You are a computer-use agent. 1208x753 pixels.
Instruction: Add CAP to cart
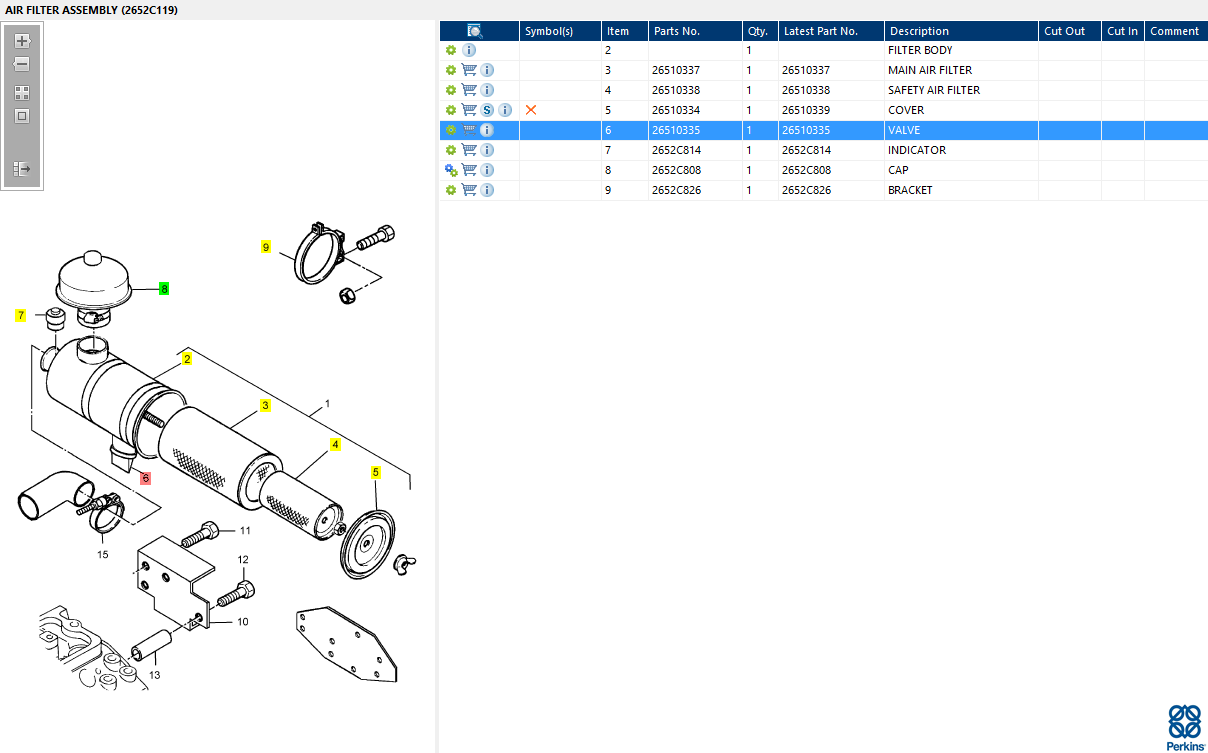(x=469, y=170)
